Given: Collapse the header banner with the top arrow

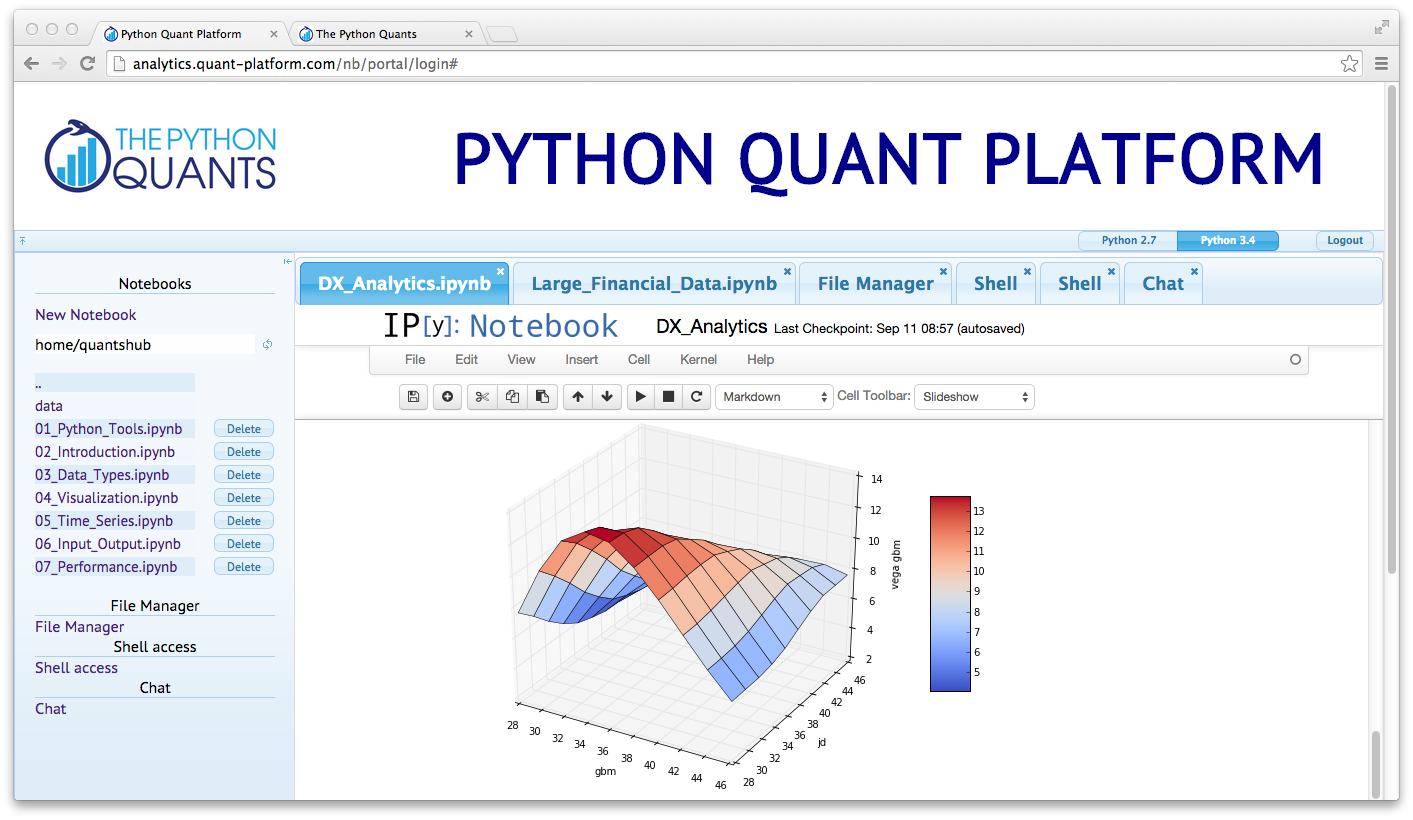Looking at the screenshot, I should coord(22,241).
